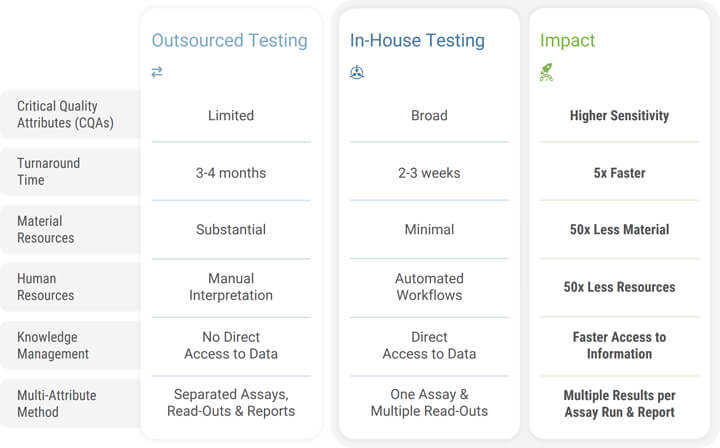
Task: Select the Outsourced Testing column heading
Action: pos(229,41)
